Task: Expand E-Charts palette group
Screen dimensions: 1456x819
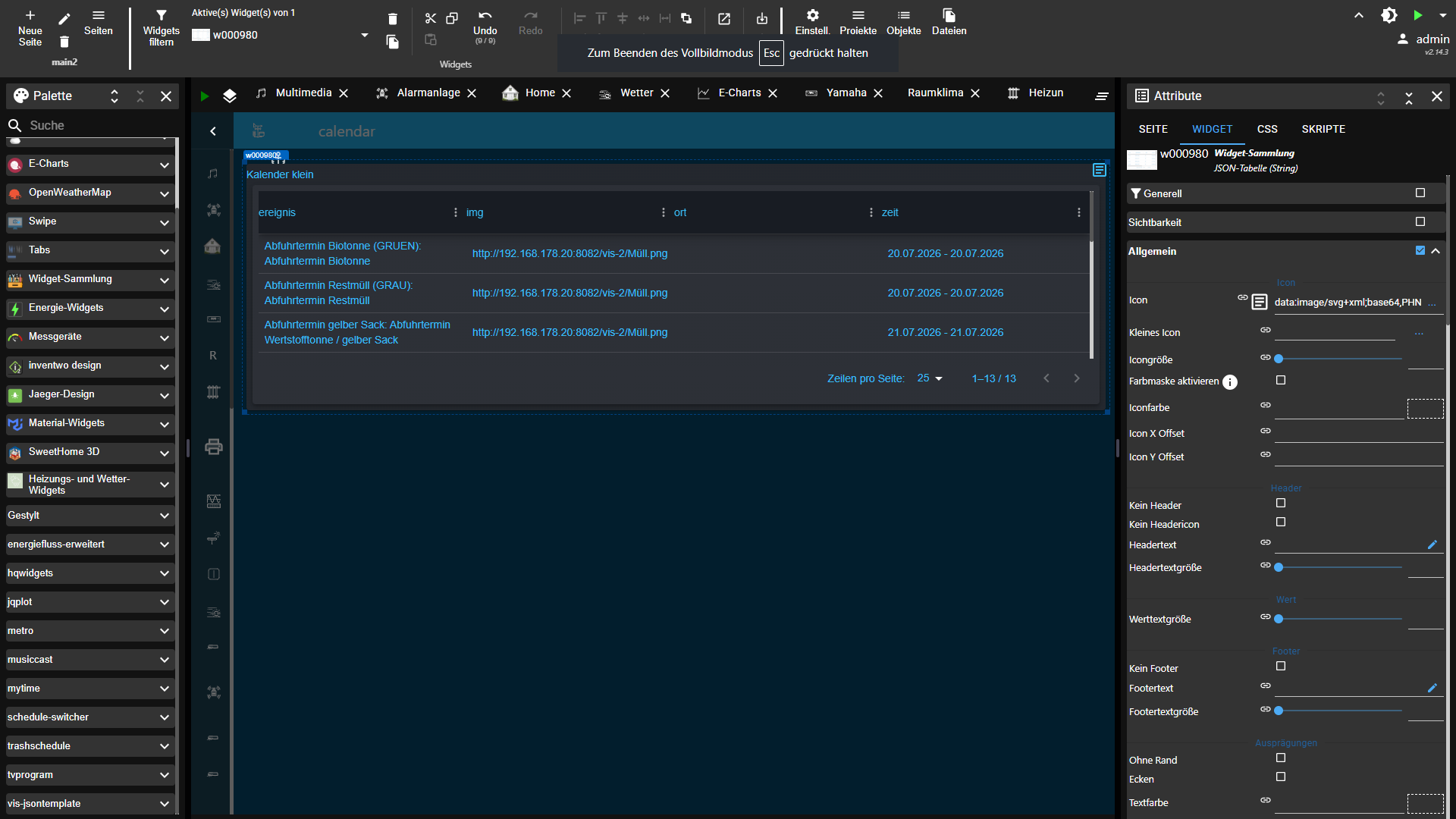Action: [90, 165]
